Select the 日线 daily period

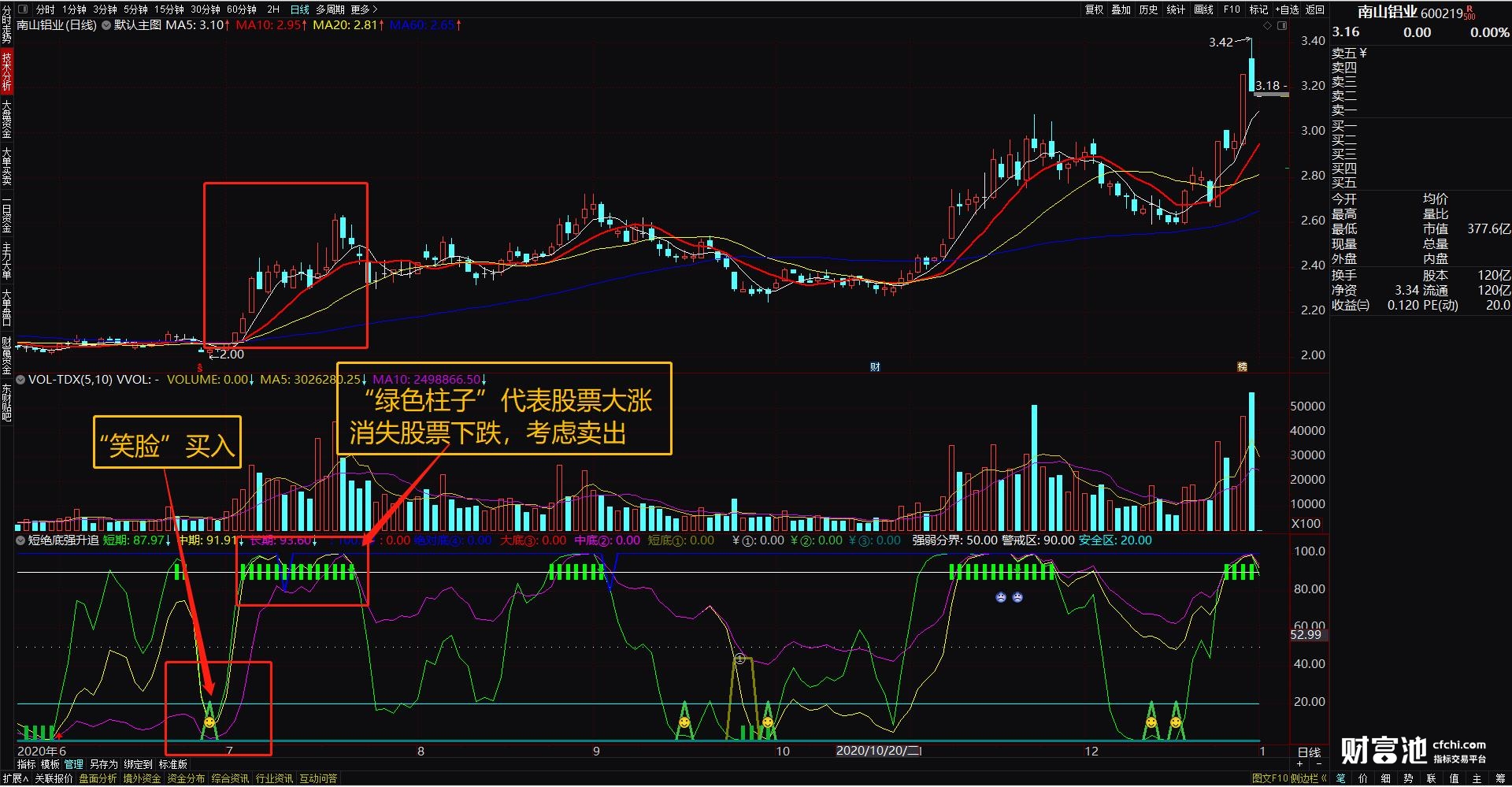[x=300, y=9]
